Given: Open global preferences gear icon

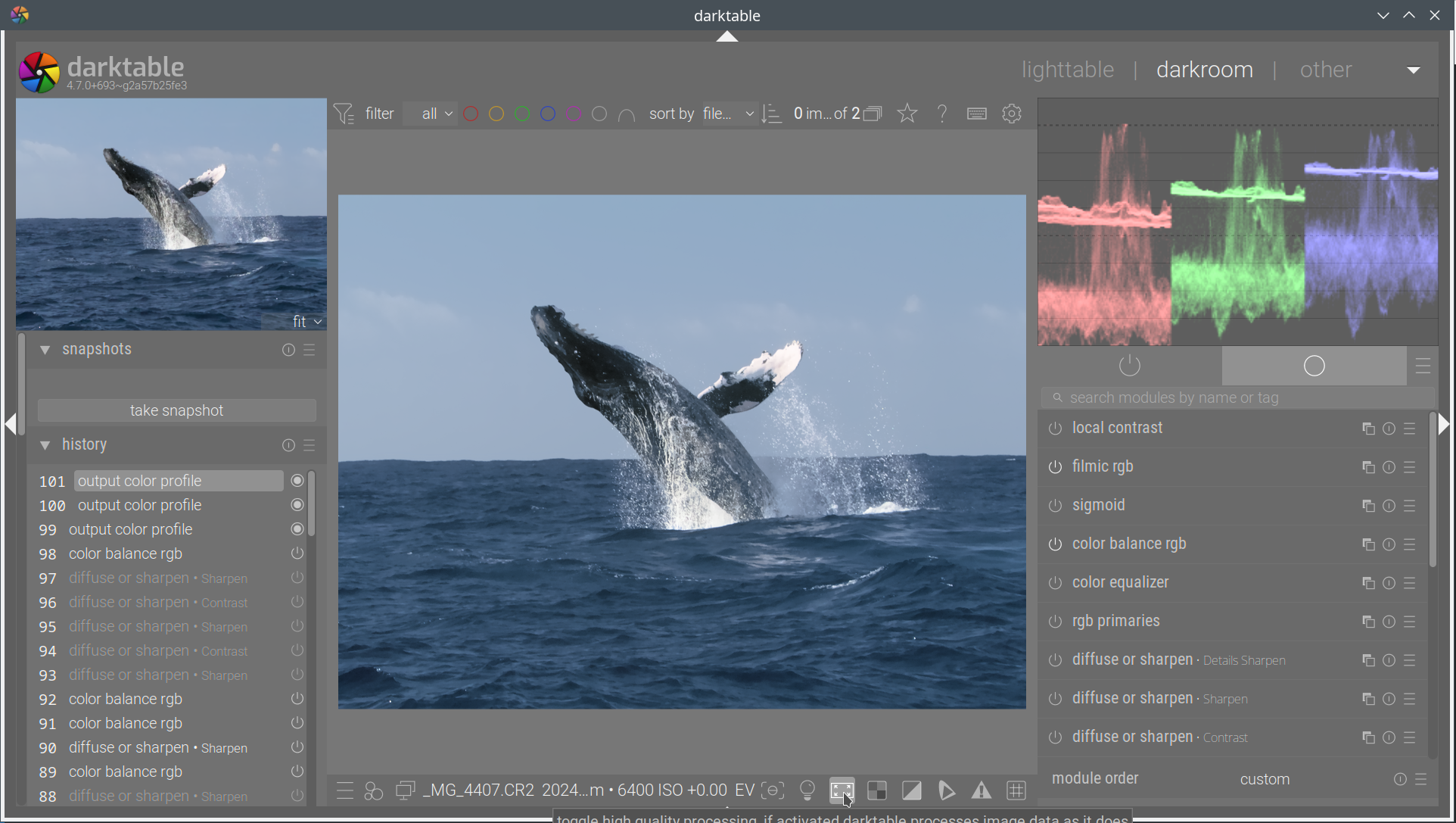Looking at the screenshot, I should pyautogui.click(x=1012, y=114).
